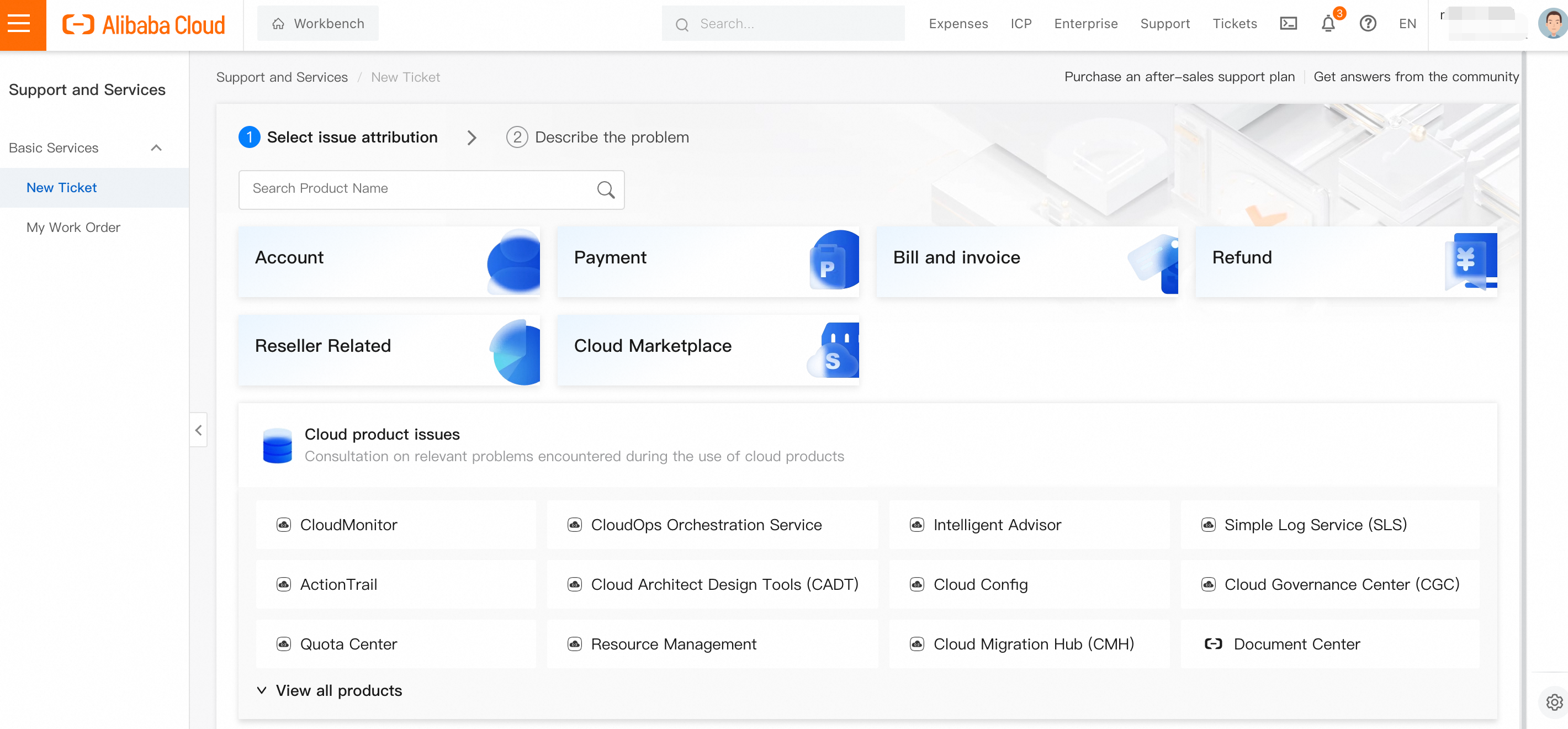Image resolution: width=1568 pixels, height=729 pixels.
Task: Click the Alibaba Cloud logo
Action: coord(144,24)
